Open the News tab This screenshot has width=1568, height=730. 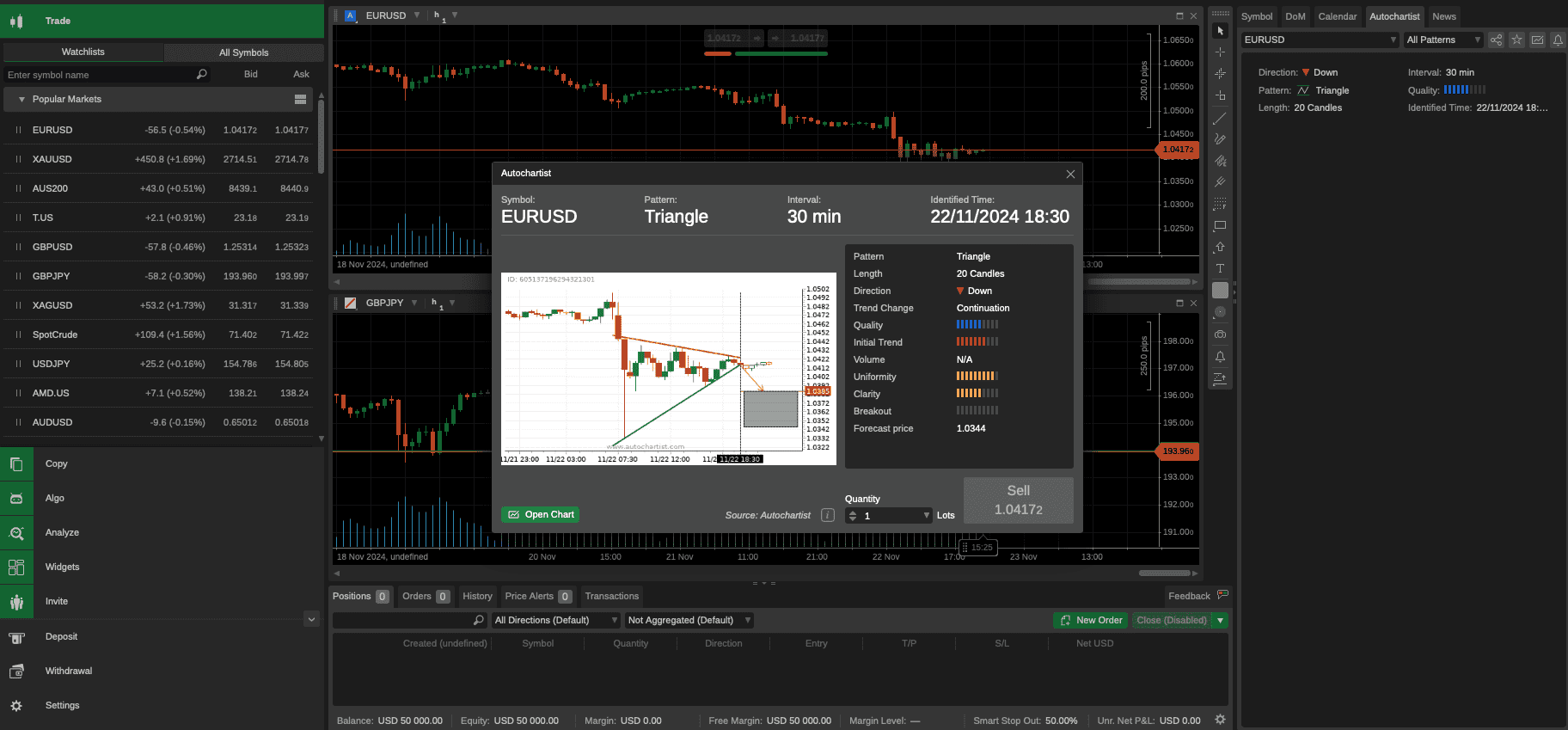[1444, 16]
